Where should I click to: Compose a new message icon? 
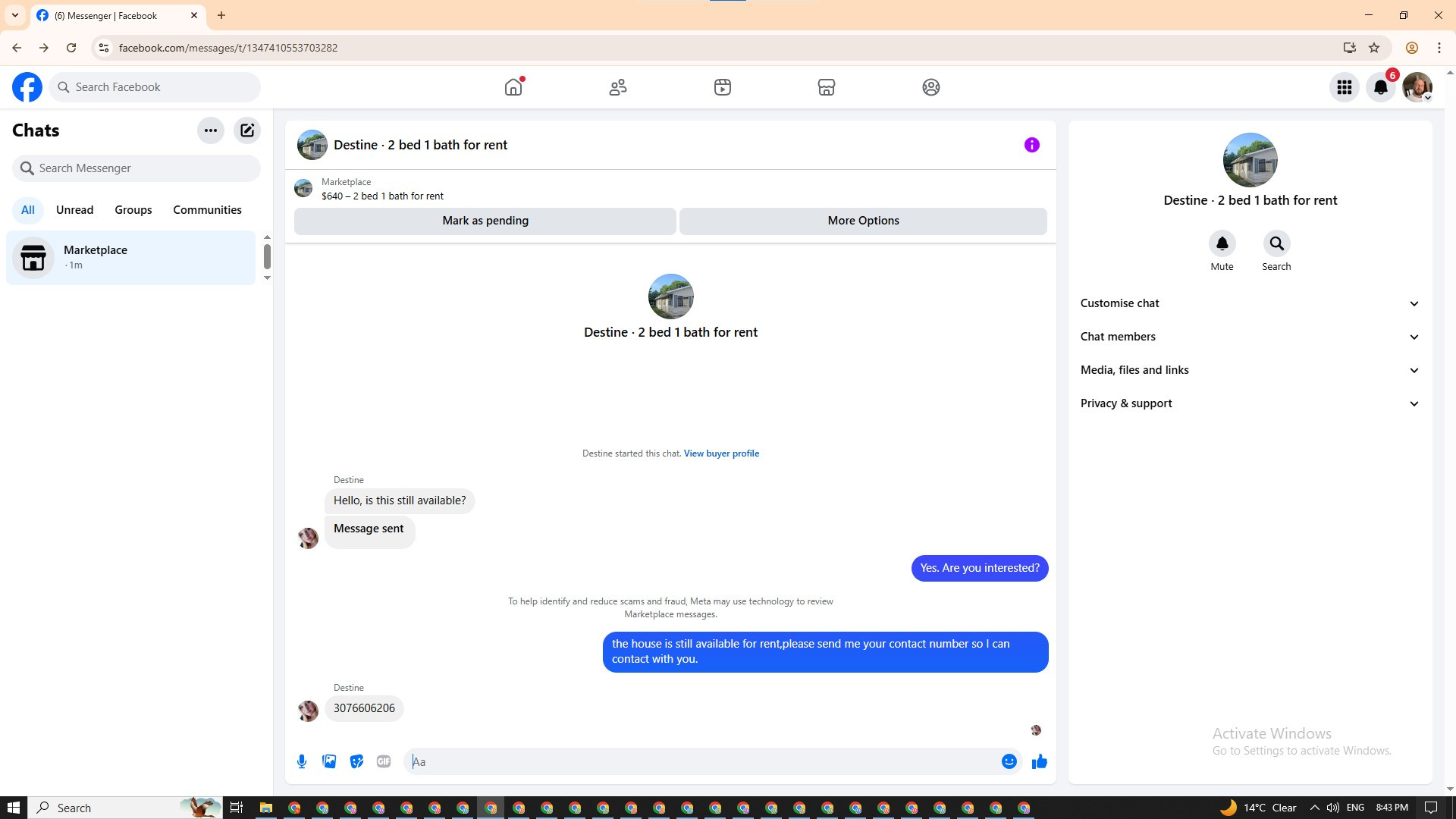[x=247, y=130]
